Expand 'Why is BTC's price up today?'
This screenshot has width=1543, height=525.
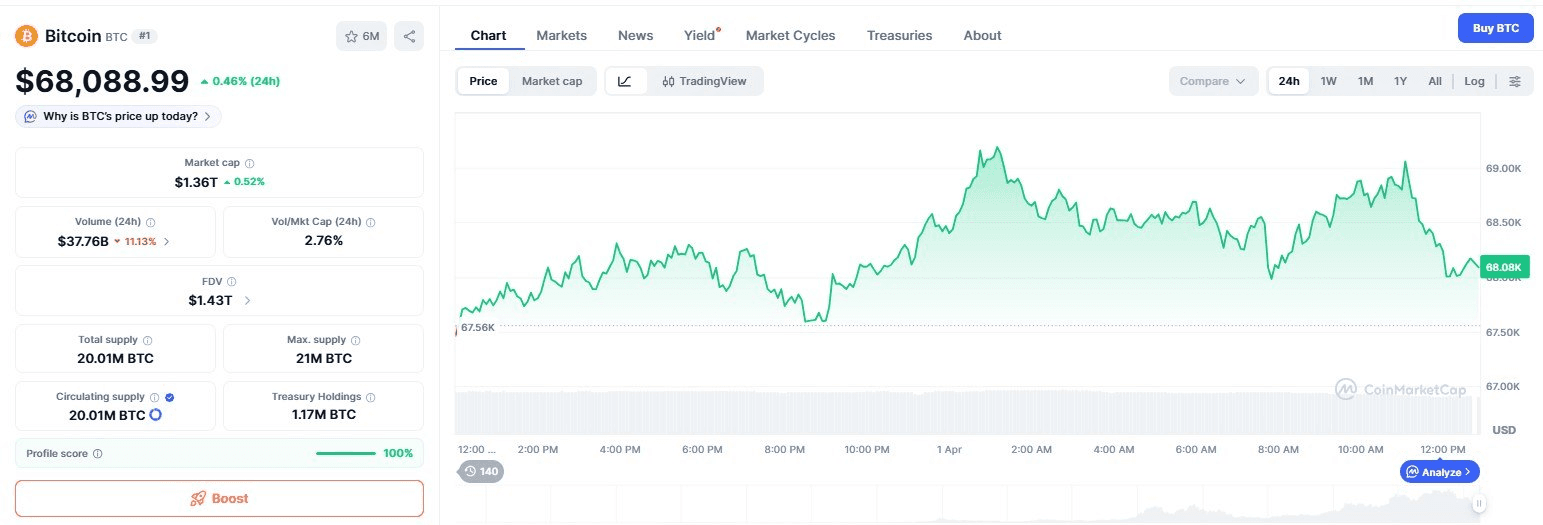point(119,116)
